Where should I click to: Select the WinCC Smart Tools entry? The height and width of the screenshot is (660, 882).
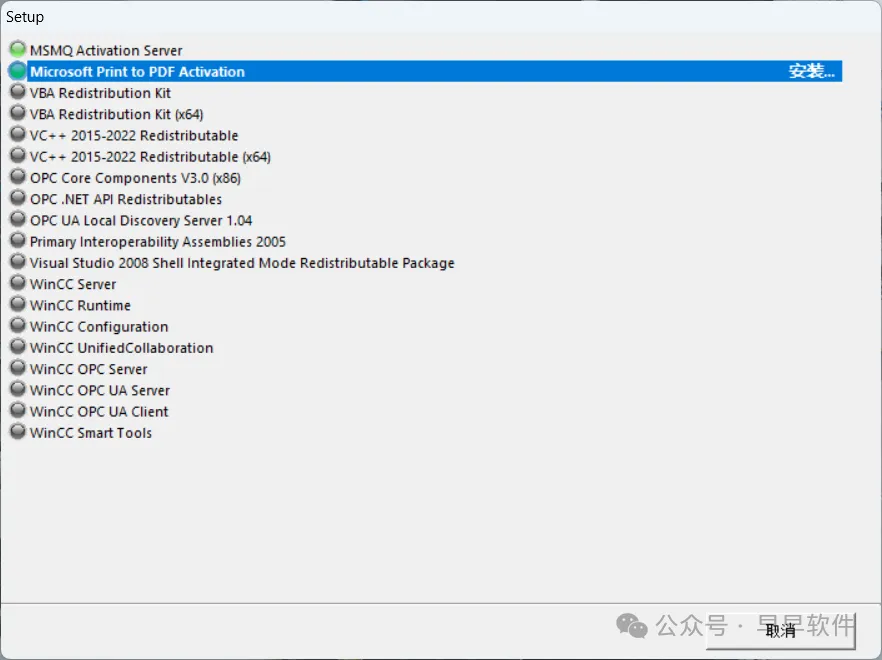91,433
